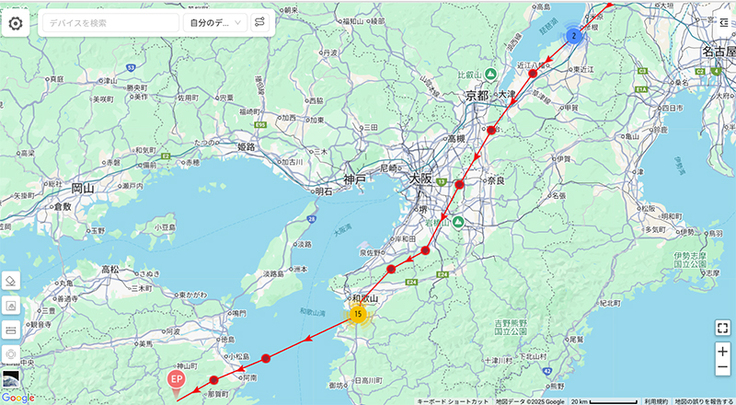Image resolution: width=736 pixels, height=405 pixels.
Task: Open the list panel icon on left
Action: [x=12, y=330]
